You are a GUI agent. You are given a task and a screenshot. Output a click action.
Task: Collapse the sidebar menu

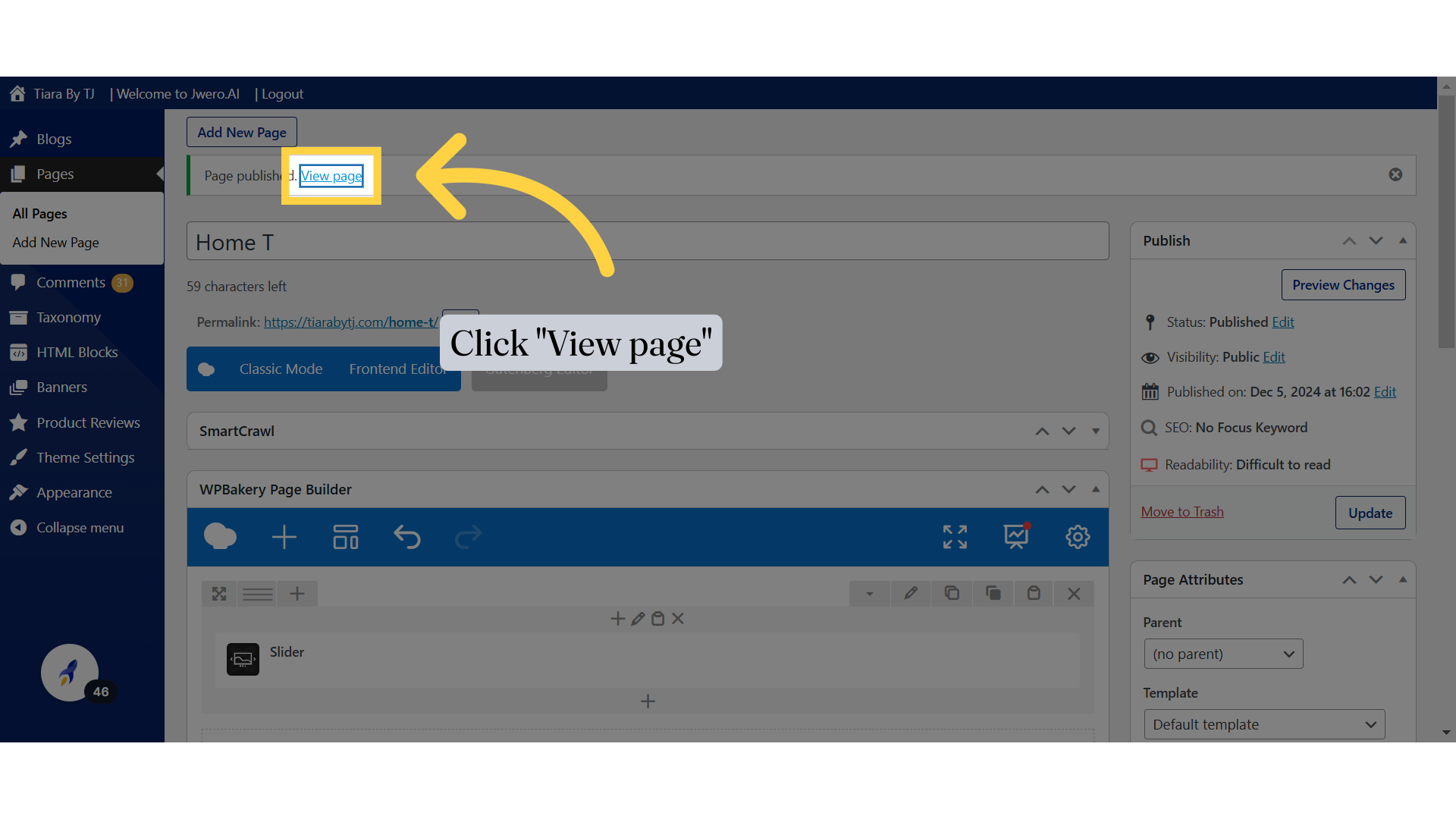[x=80, y=527]
